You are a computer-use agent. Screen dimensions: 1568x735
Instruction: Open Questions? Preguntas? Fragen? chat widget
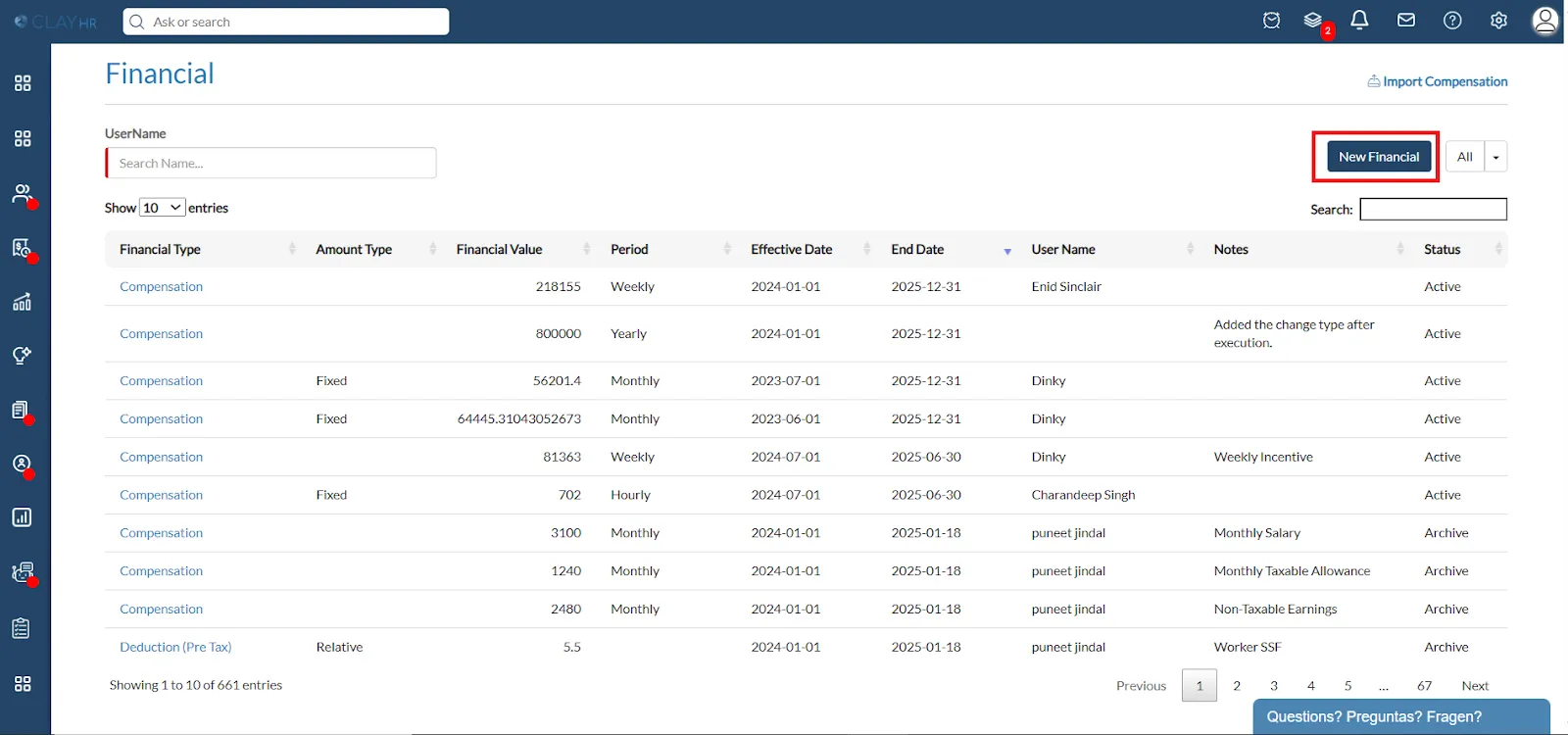coord(1401,716)
